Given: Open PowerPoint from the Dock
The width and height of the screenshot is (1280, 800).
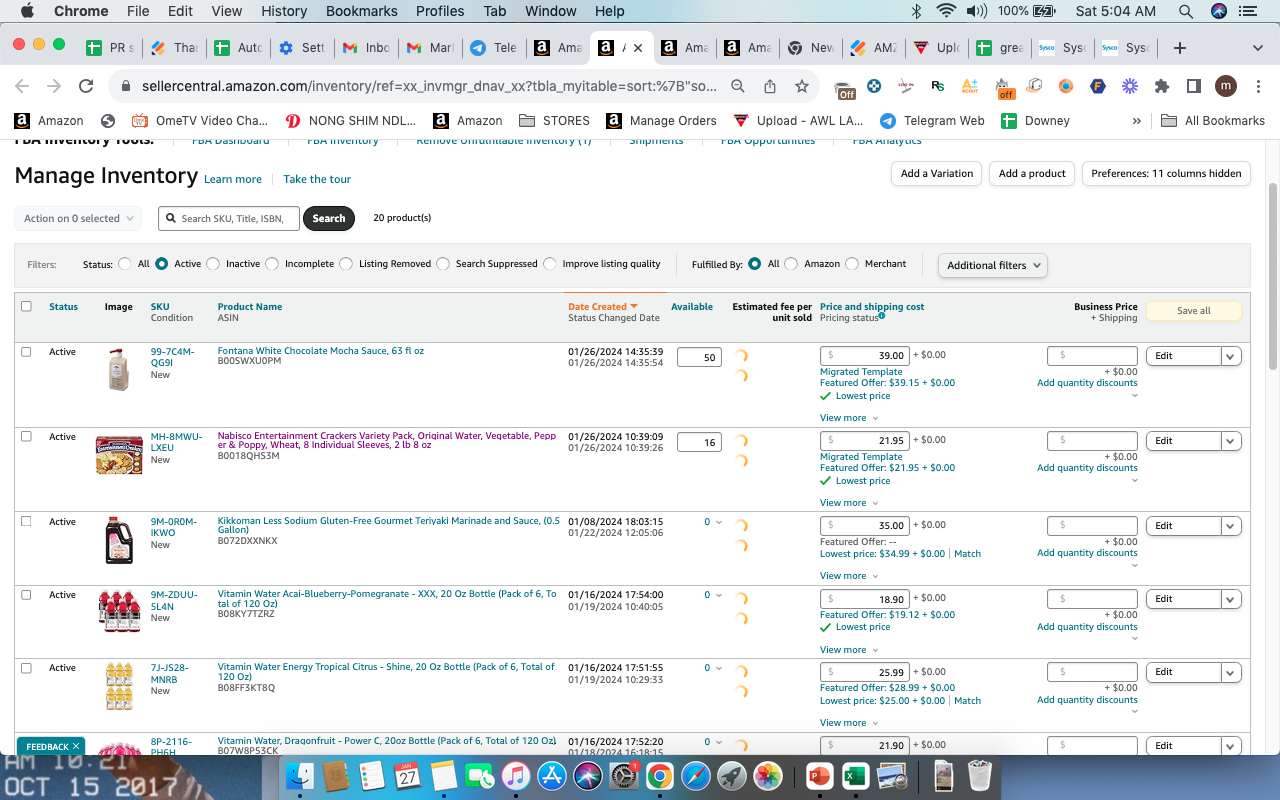Looking at the screenshot, I should point(819,776).
